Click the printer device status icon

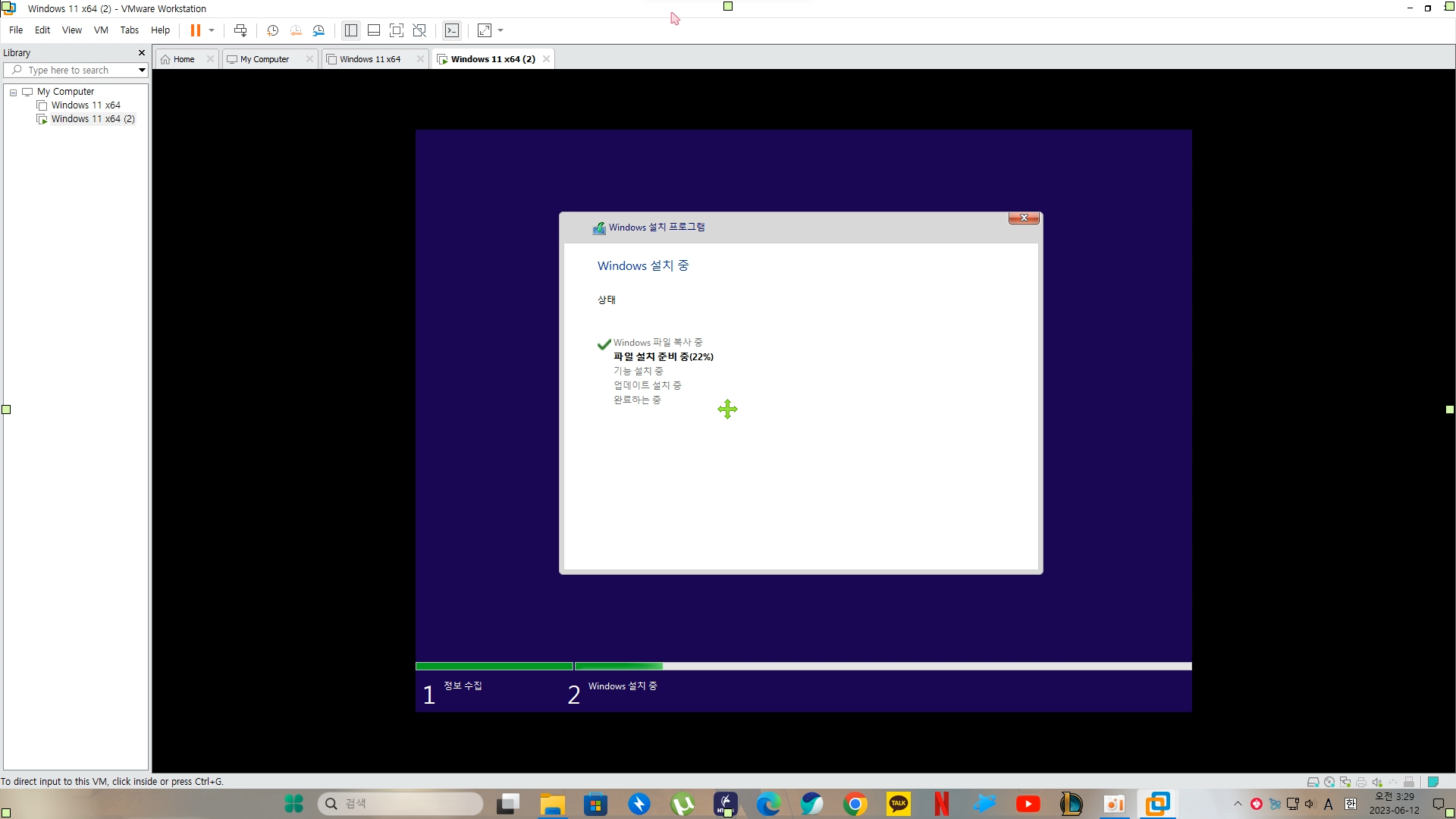point(1361,782)
